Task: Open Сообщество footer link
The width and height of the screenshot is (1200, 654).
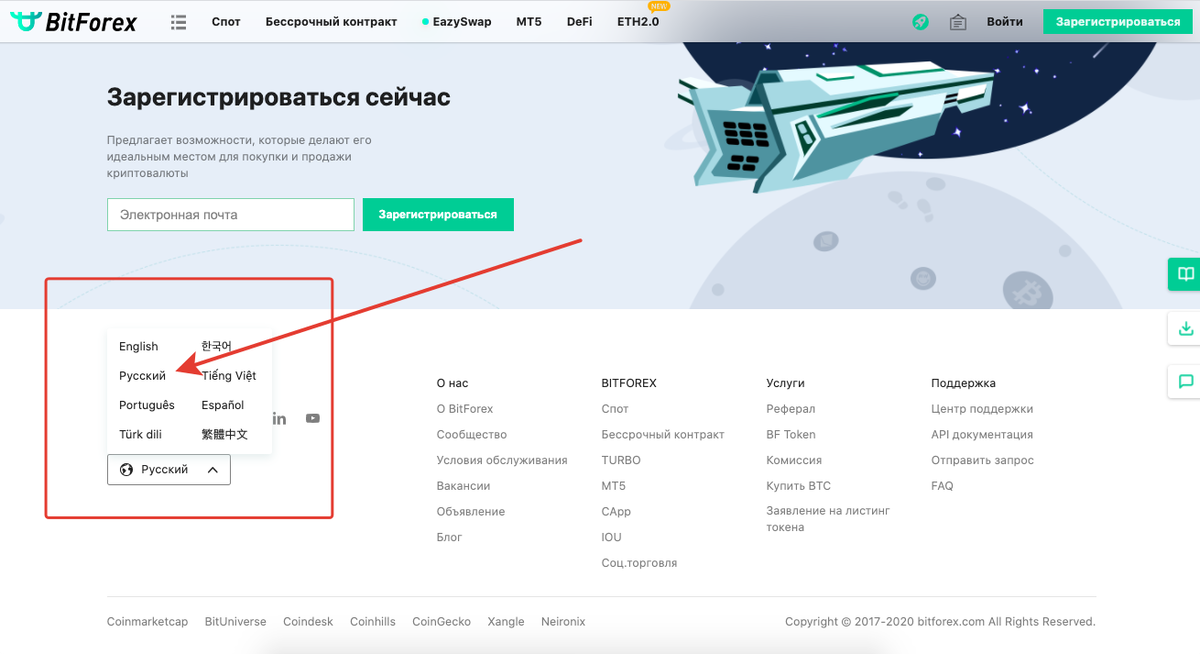Action: tap(472, 435)
